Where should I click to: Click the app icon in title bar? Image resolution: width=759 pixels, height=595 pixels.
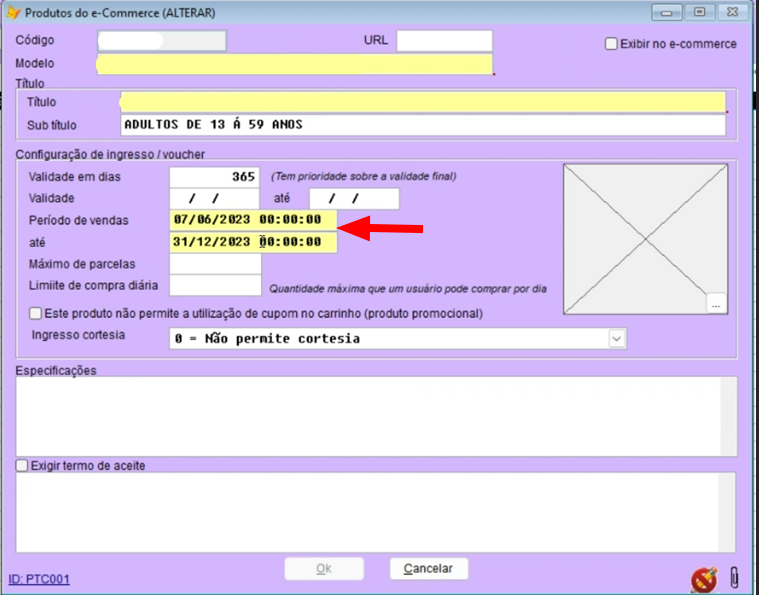(13, 12)
